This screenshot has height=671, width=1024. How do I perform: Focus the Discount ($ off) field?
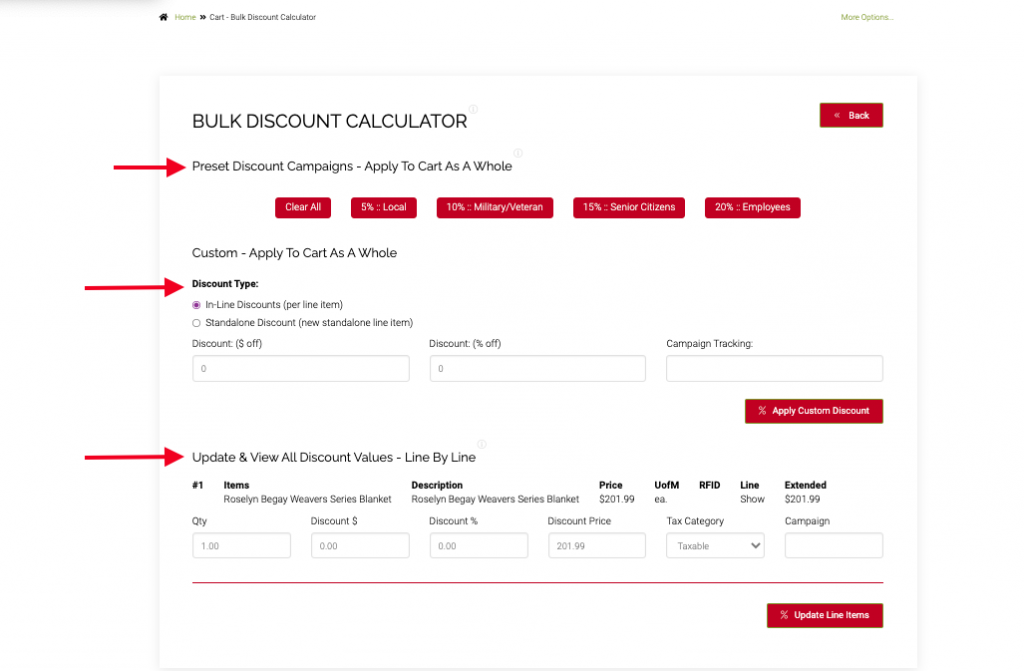(300, 368)
